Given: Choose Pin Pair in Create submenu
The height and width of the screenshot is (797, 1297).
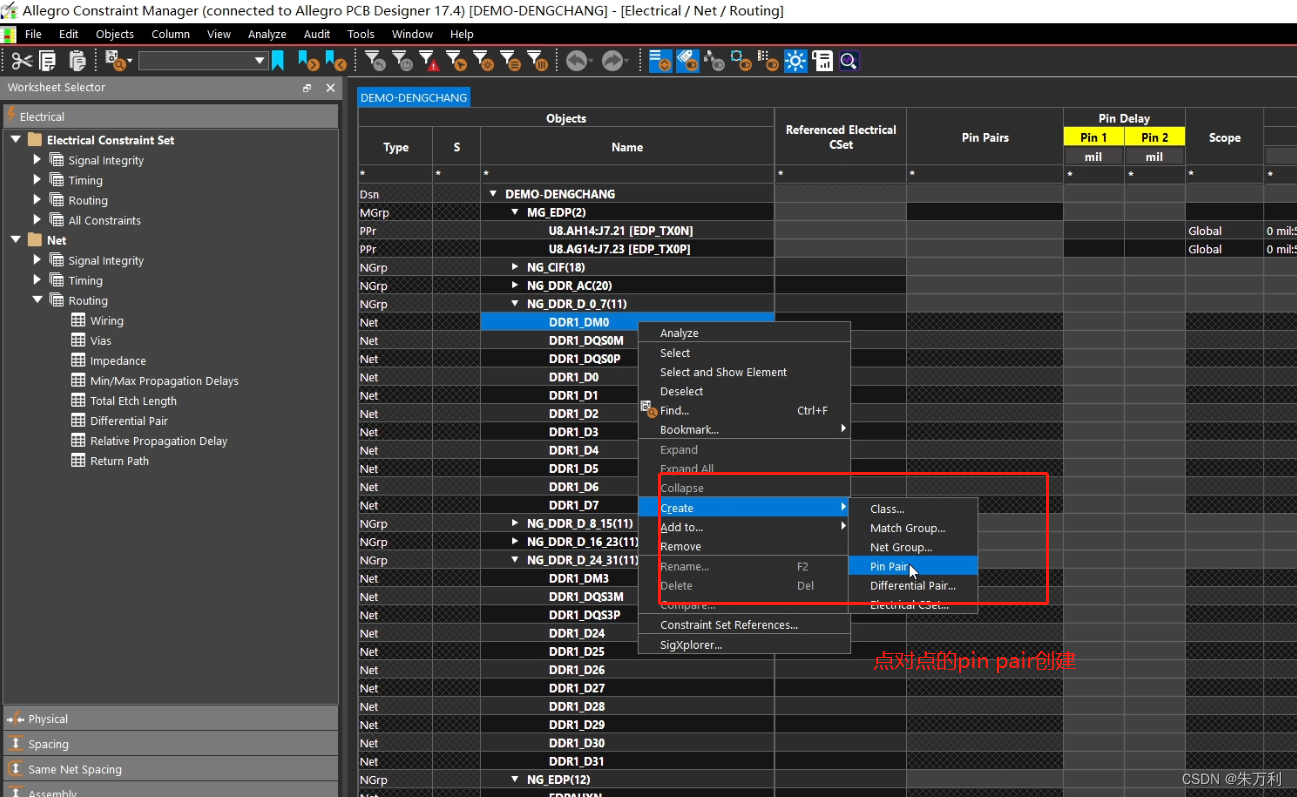Looking at the screenshot, I should [x=912, y=566].
